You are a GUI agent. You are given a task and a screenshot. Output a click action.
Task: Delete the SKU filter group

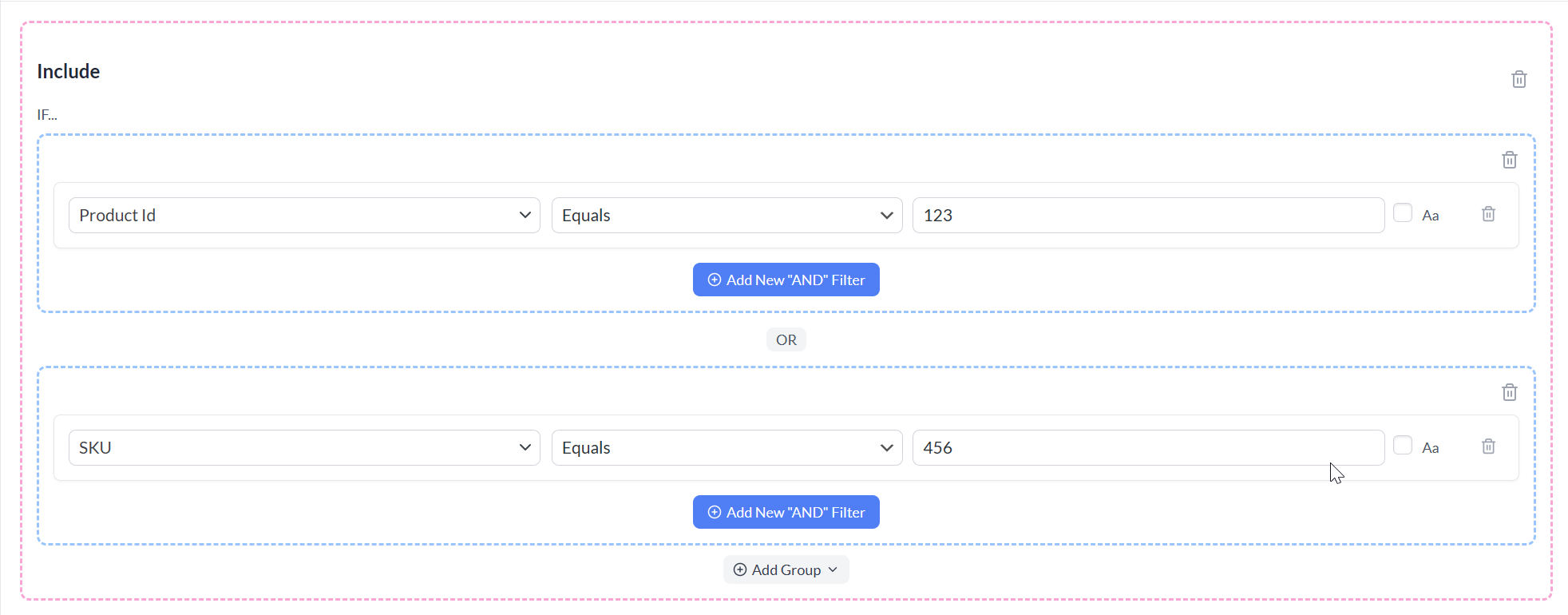pos(1509,392)
